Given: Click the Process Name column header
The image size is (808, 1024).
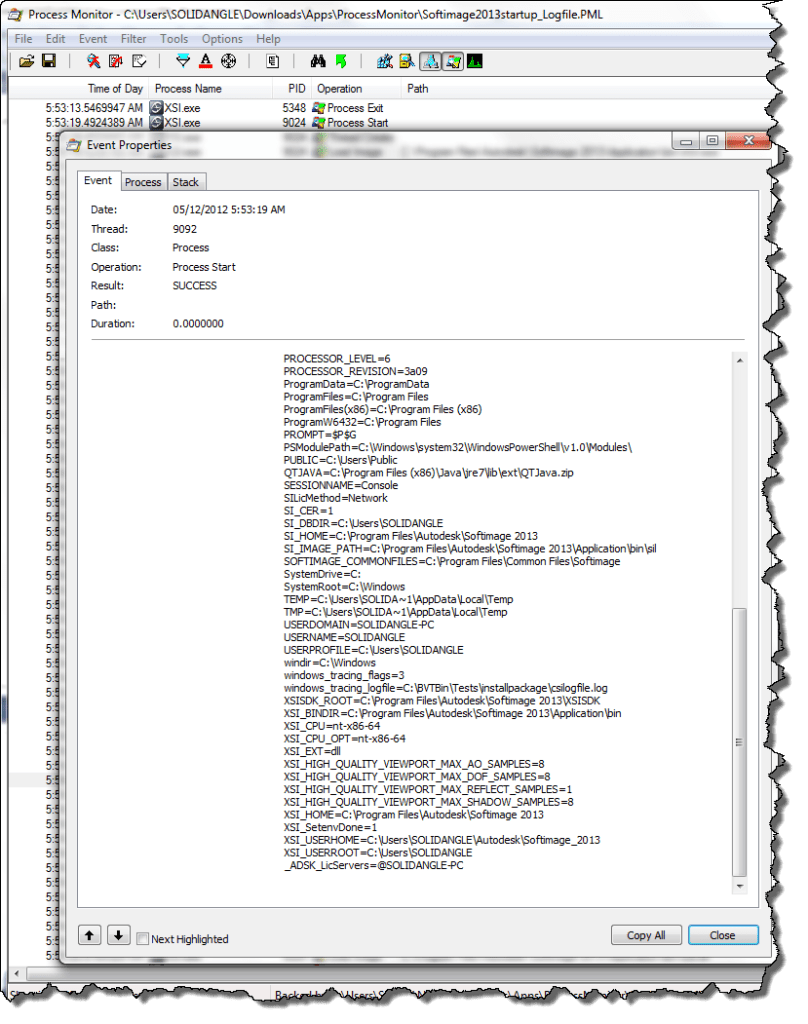Looking at the screenshot, I should click(x=188, y=88).
